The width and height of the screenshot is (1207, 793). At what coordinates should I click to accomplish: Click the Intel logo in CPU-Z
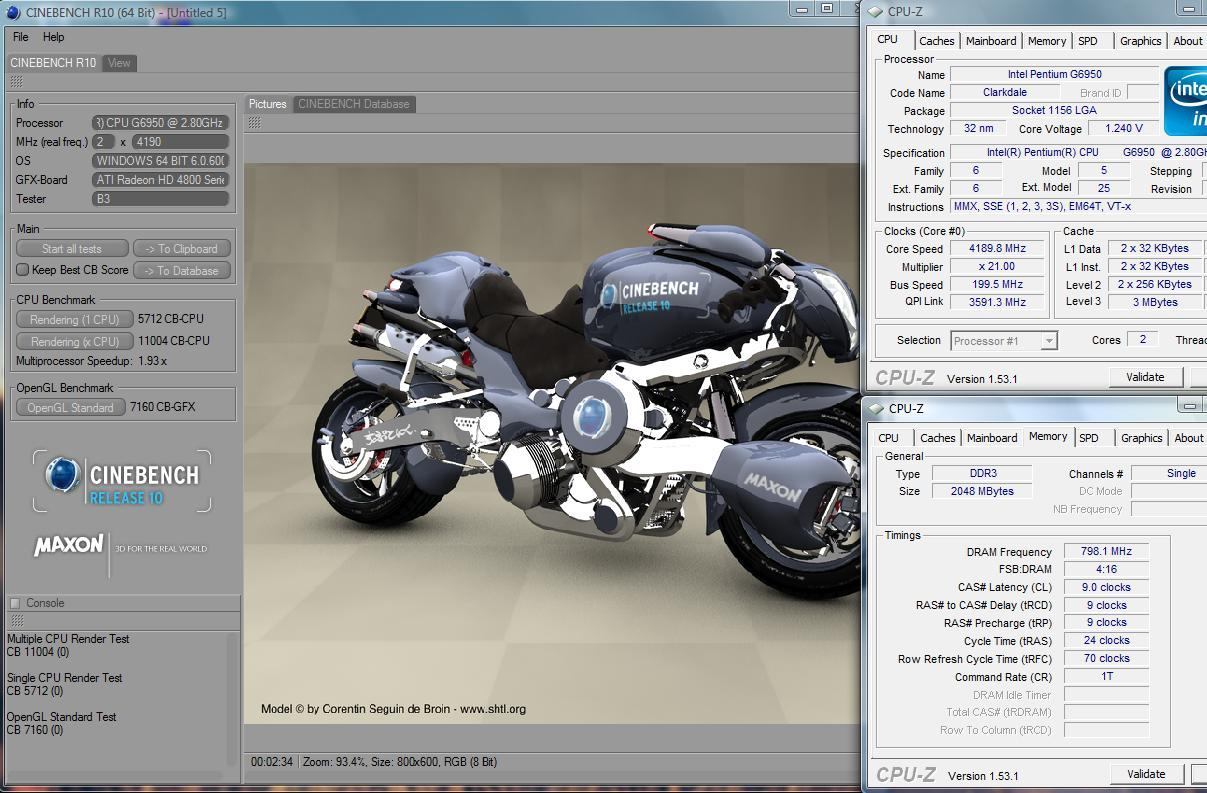tap(1185, 103)
